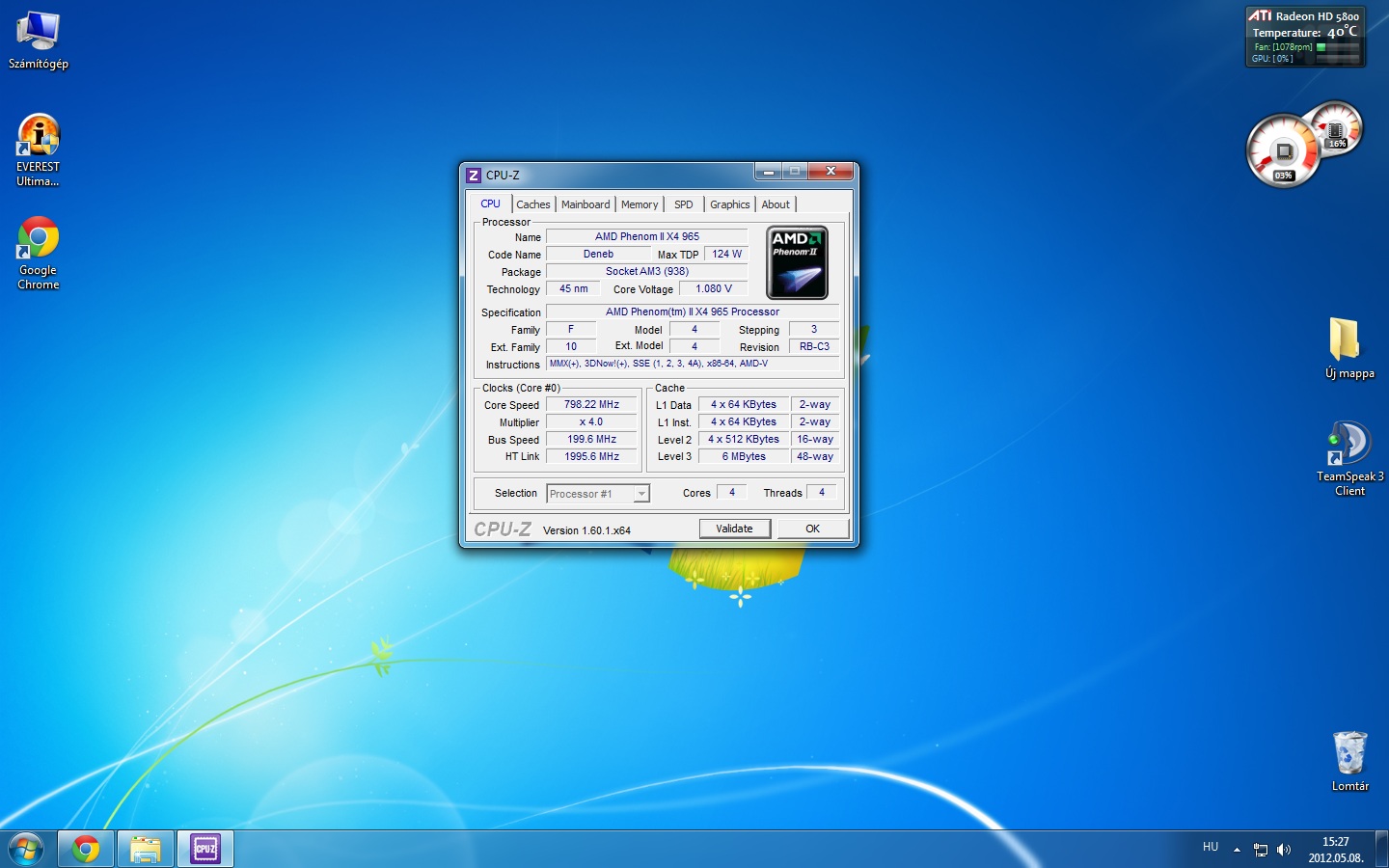Viewport: 1389px width, 868px height.
Task: Click the ATI Radeon temperature gadget
Action: tap(1305, 37)
